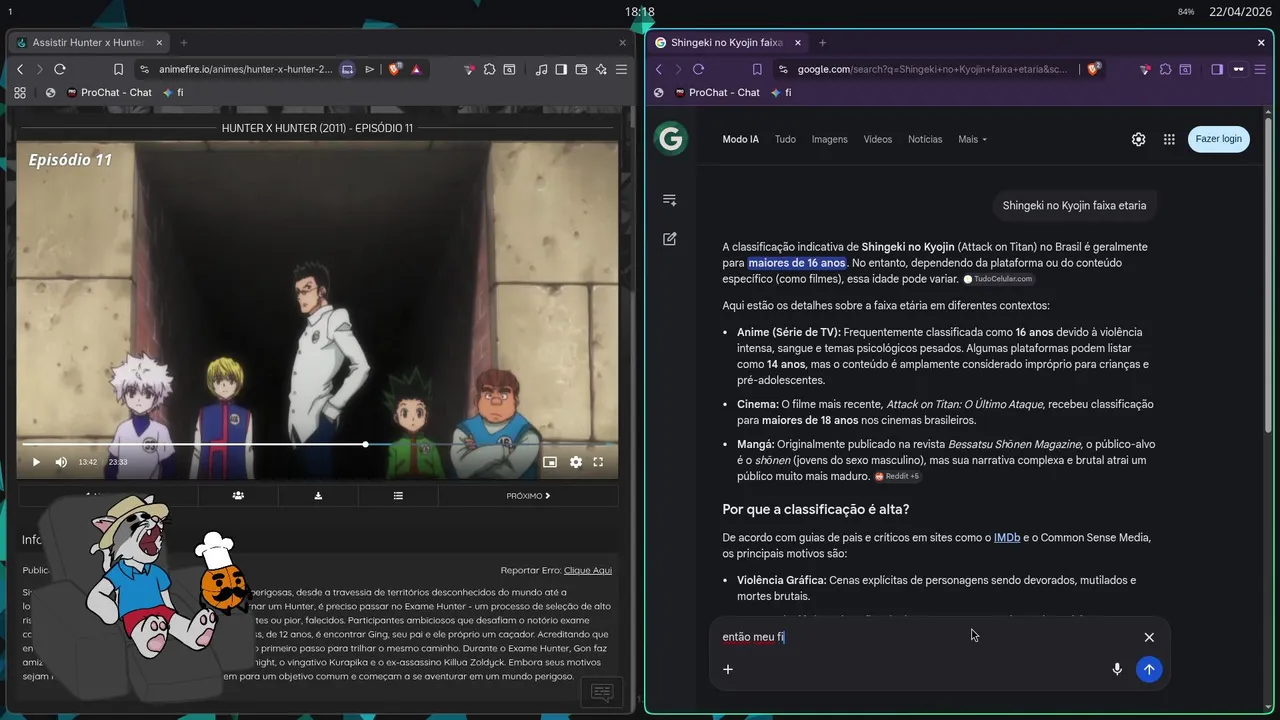Image resolution: width=1280 pixels, height=720 pixels.
Task: Click the Fazer login button
Action: click(x=1218, y=139)
